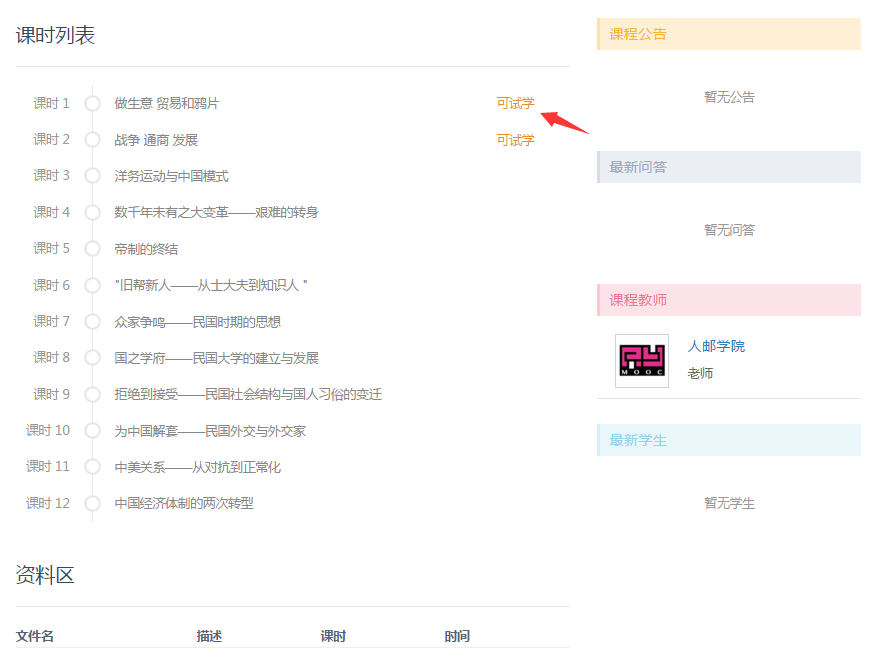
Task: Open lesson 数千年未有之大变革——艰难的转身
Action: click(x=216, y=212)
